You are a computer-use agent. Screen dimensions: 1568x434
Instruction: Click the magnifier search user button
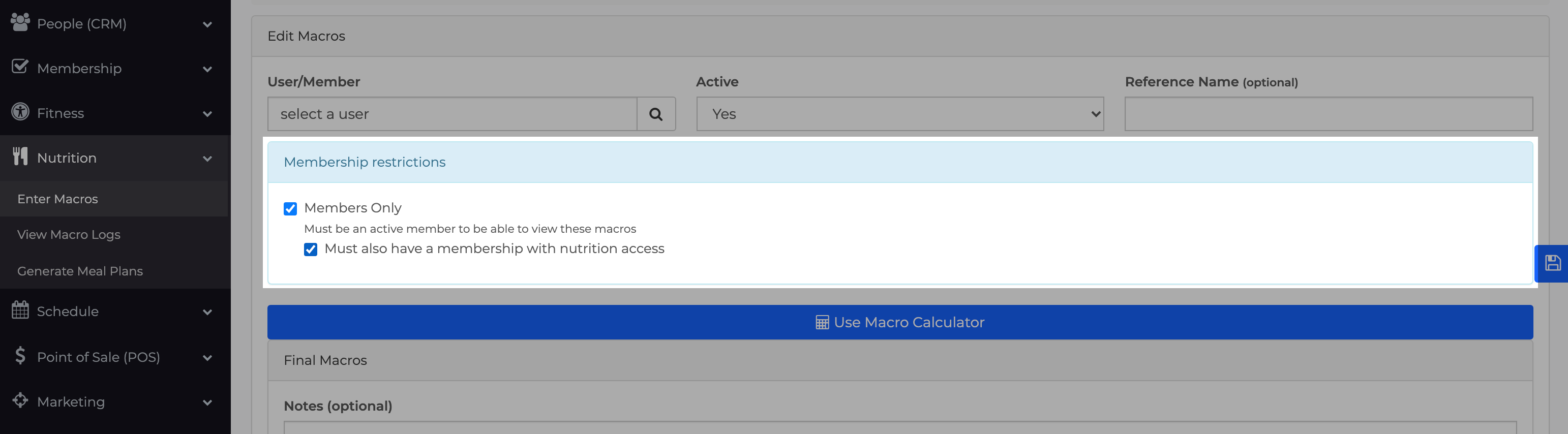[x=656, y=114]
